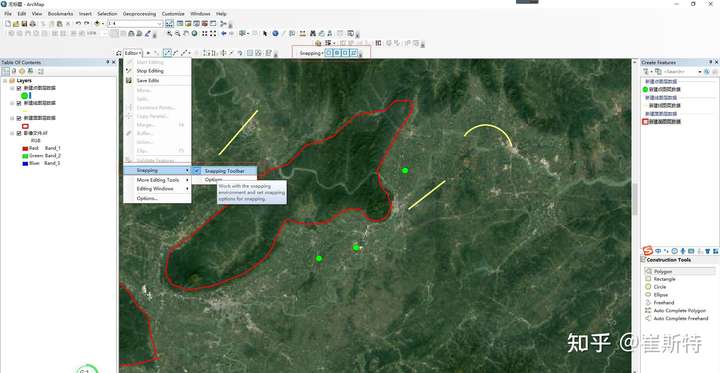720x373 pixels.
Task: Select the Zoom In tool
Action: click(x=170, y=34)
